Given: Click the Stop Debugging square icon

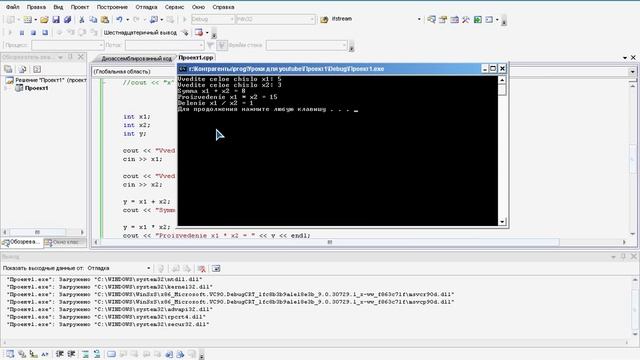Looking at the screenshot, I should 33,33.
